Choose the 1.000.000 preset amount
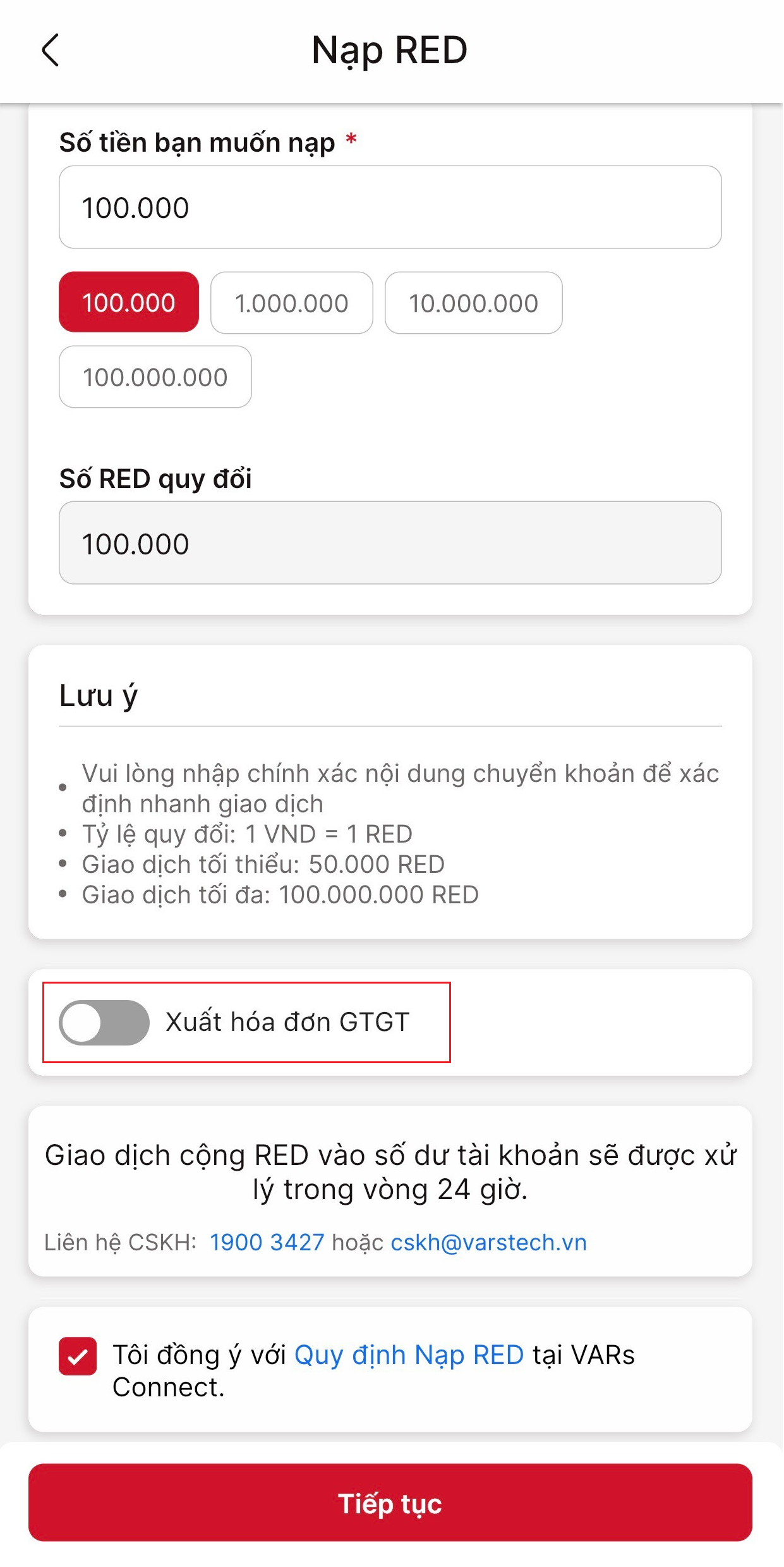Viewport: 784px width, 1567px height. pyautogui.click(x=291, y=303)
